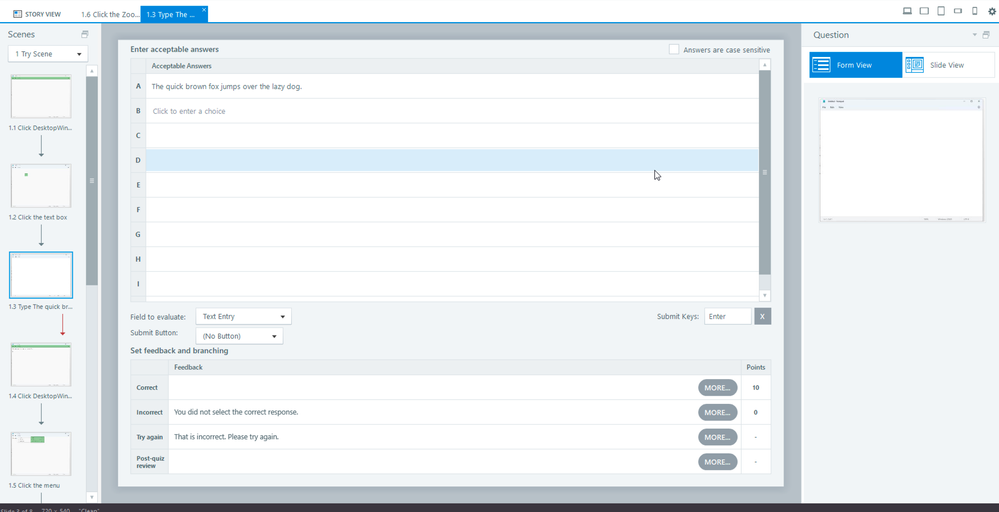Select acceptable answer row G
This screenshot has height=512, width=999.
pos(452,234)
